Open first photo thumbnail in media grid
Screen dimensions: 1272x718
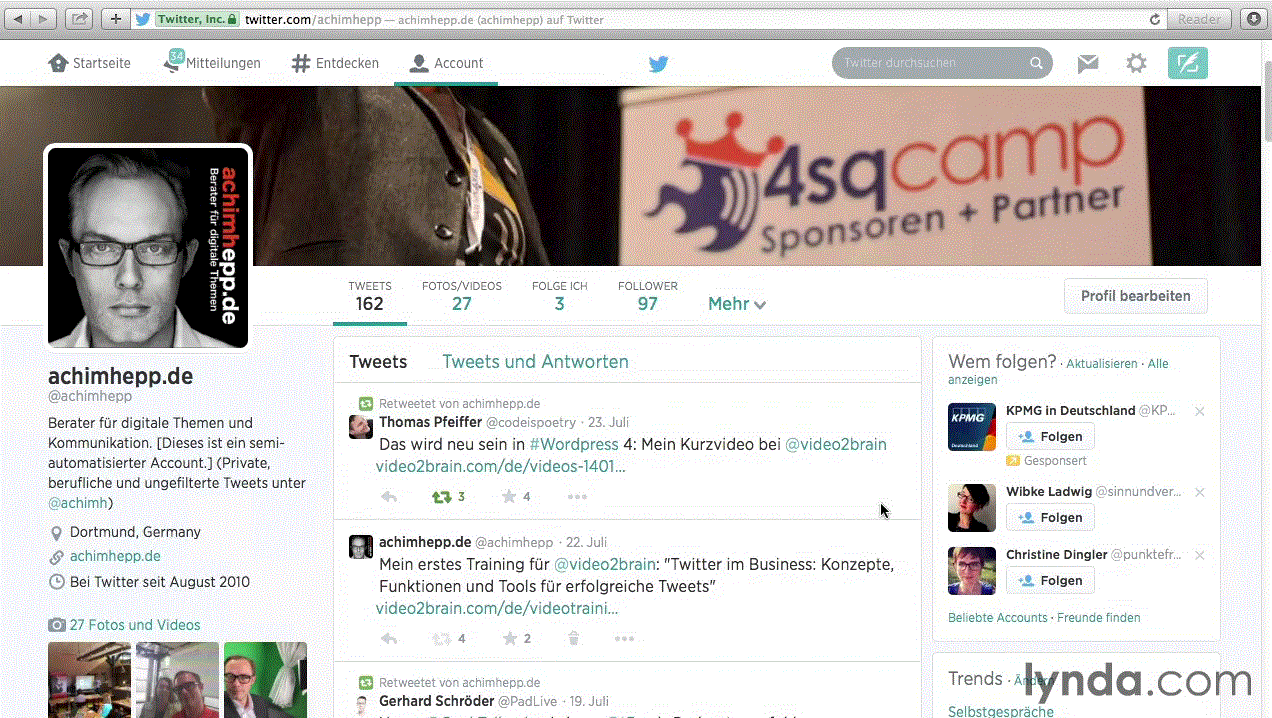pyautogui.click(x=89, y=680)
